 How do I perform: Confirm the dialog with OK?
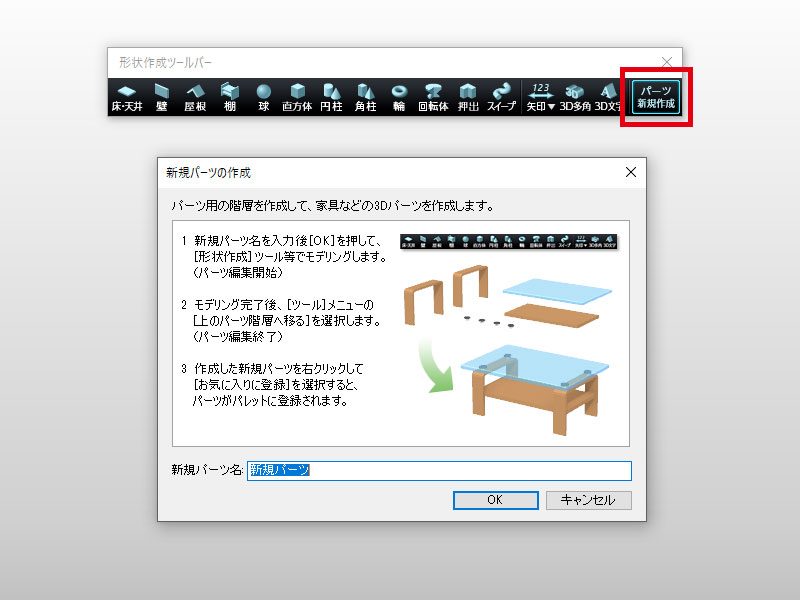point(495,500)
